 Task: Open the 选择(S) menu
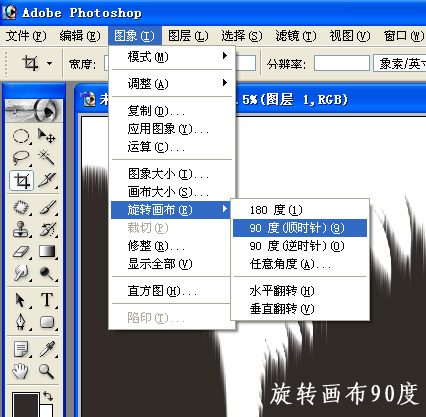(x=242, y=36)
